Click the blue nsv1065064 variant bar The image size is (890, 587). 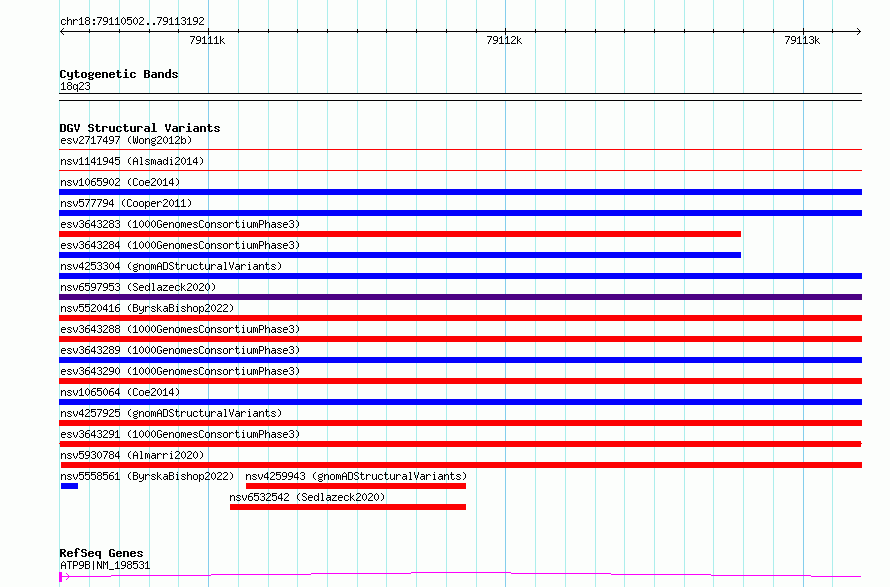[460, 402]
